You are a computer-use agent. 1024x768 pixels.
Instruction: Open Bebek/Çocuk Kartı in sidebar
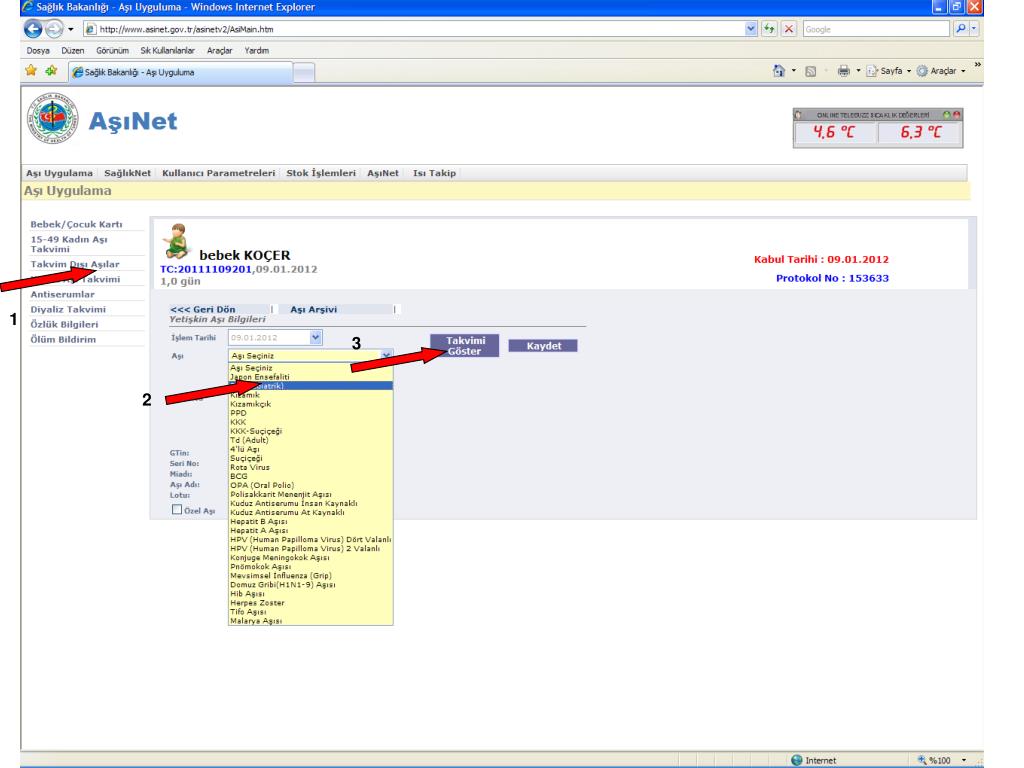76,224
